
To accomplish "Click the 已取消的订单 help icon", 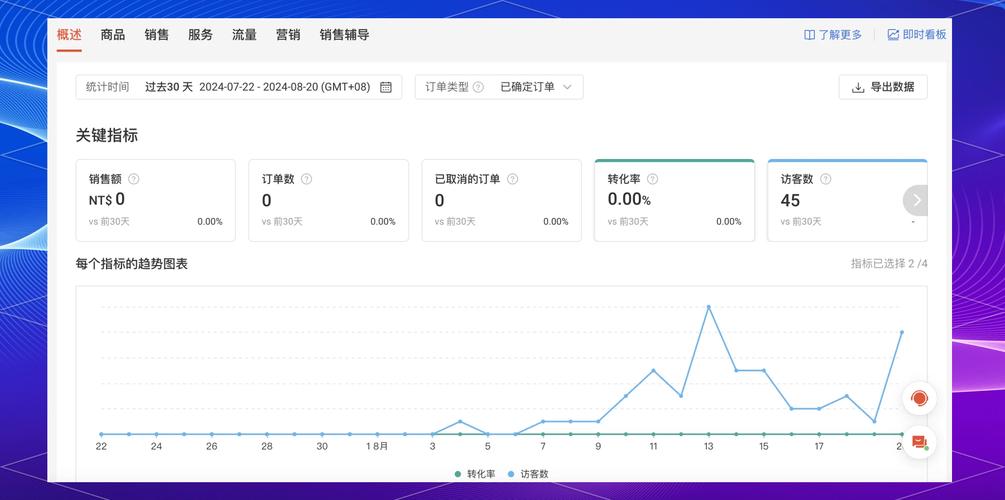I will tap(512, 179).
